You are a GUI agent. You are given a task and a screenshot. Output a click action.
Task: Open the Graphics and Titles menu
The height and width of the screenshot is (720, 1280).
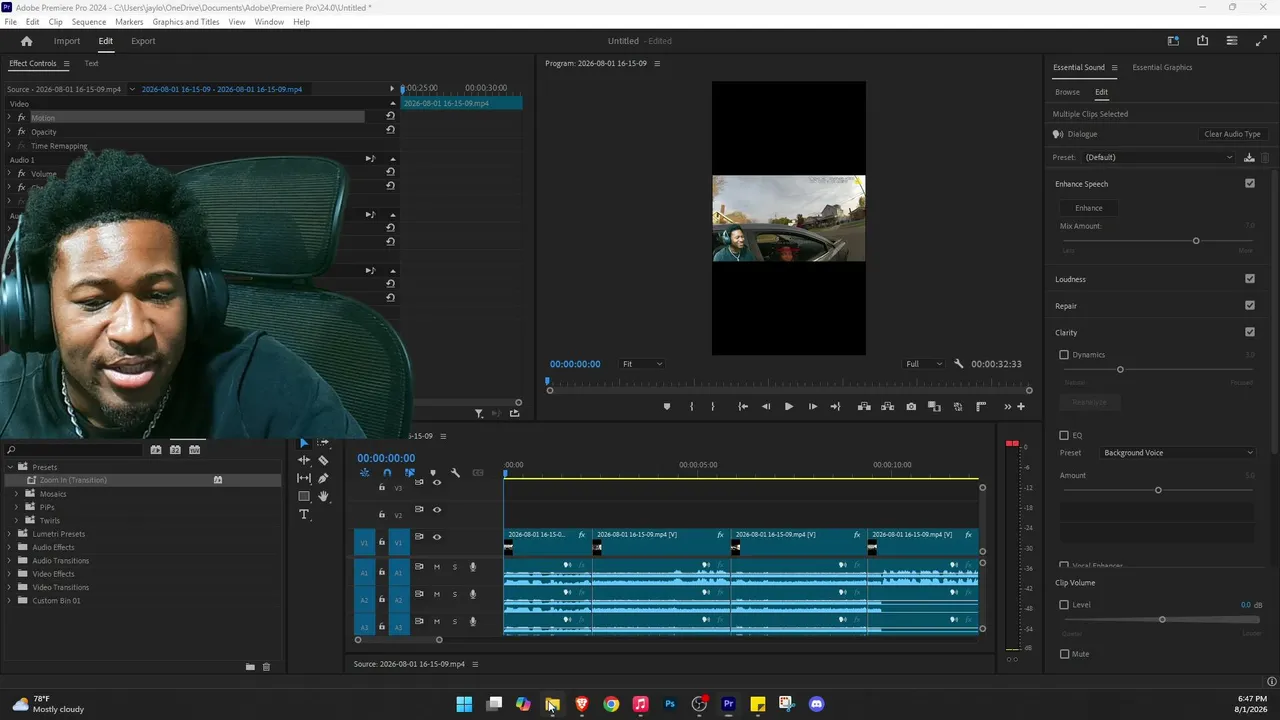(x=186, y=22)
